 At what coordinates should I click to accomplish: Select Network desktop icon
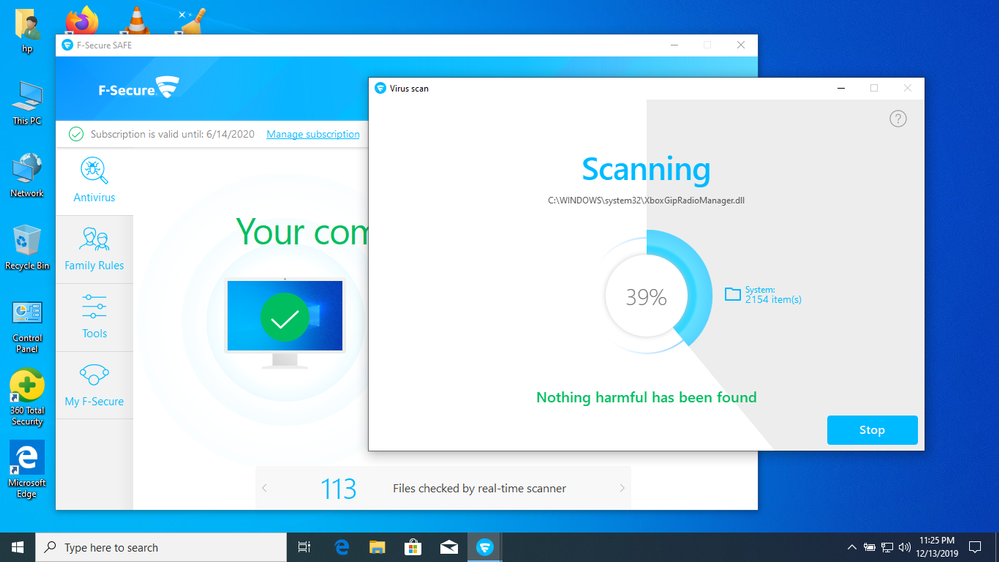[27, 175]
